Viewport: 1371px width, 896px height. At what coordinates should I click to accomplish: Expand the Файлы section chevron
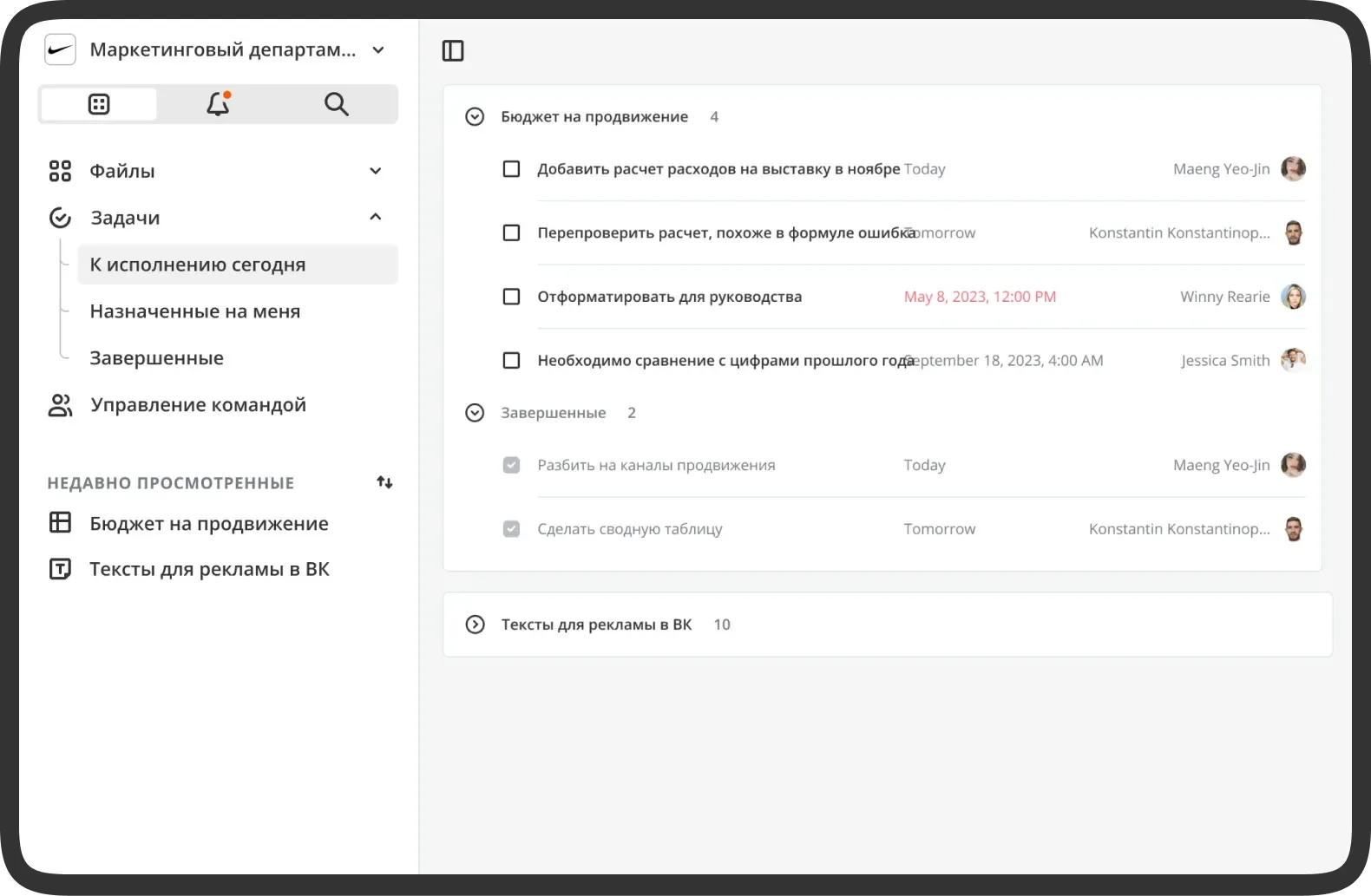pos(376,171)
